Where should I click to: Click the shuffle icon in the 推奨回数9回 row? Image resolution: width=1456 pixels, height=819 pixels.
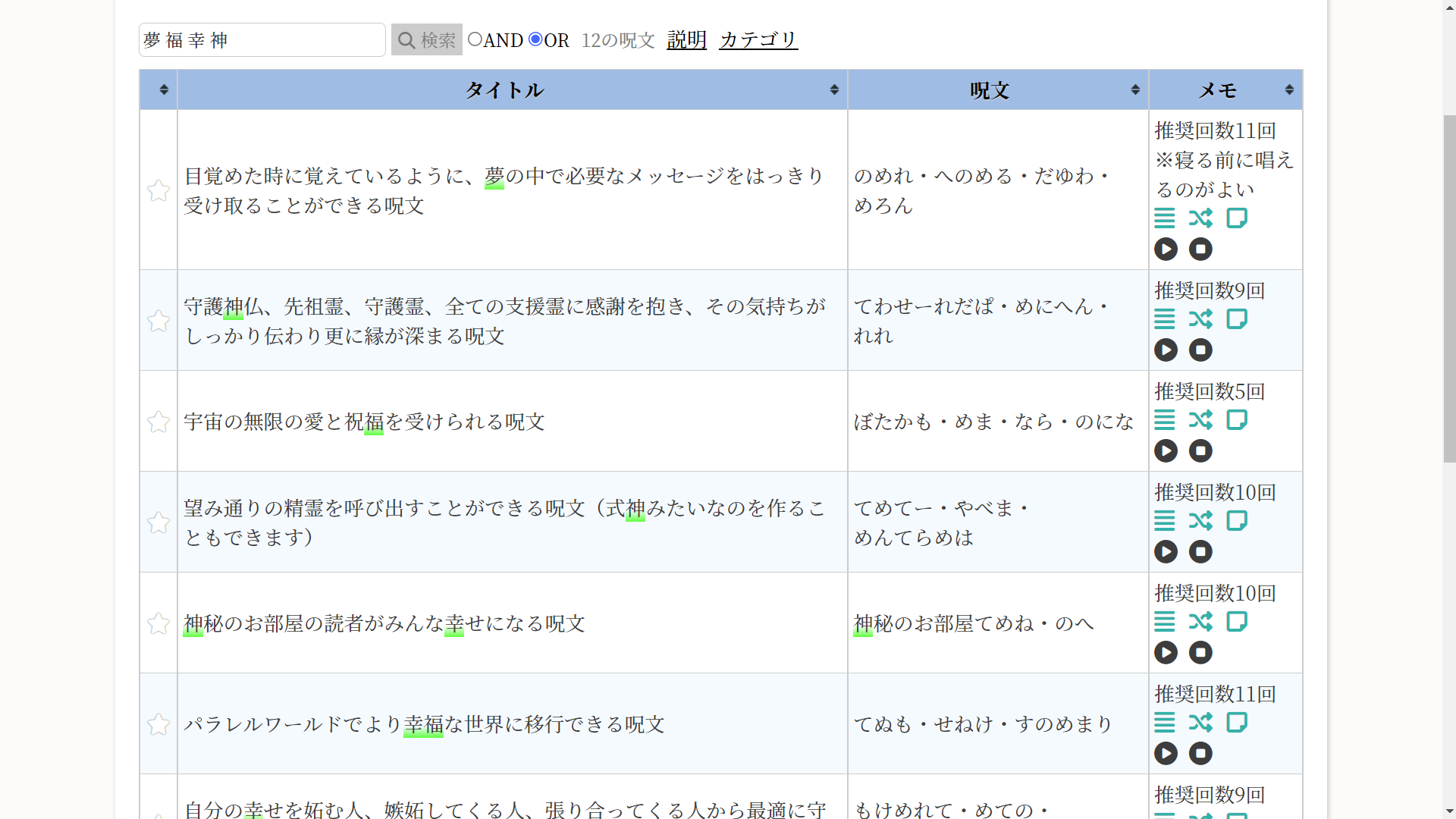pyautogui.click(x=1200, y=319)
